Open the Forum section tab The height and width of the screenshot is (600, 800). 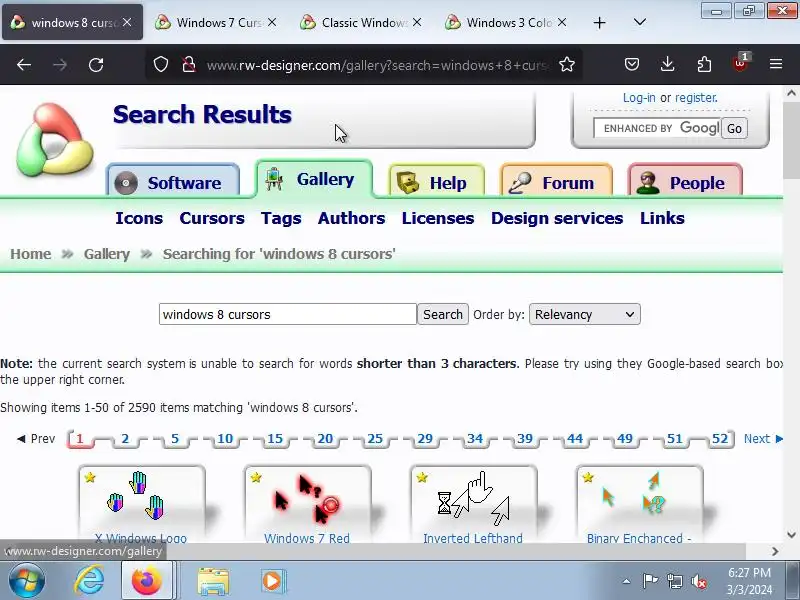(x=556, y=182)
